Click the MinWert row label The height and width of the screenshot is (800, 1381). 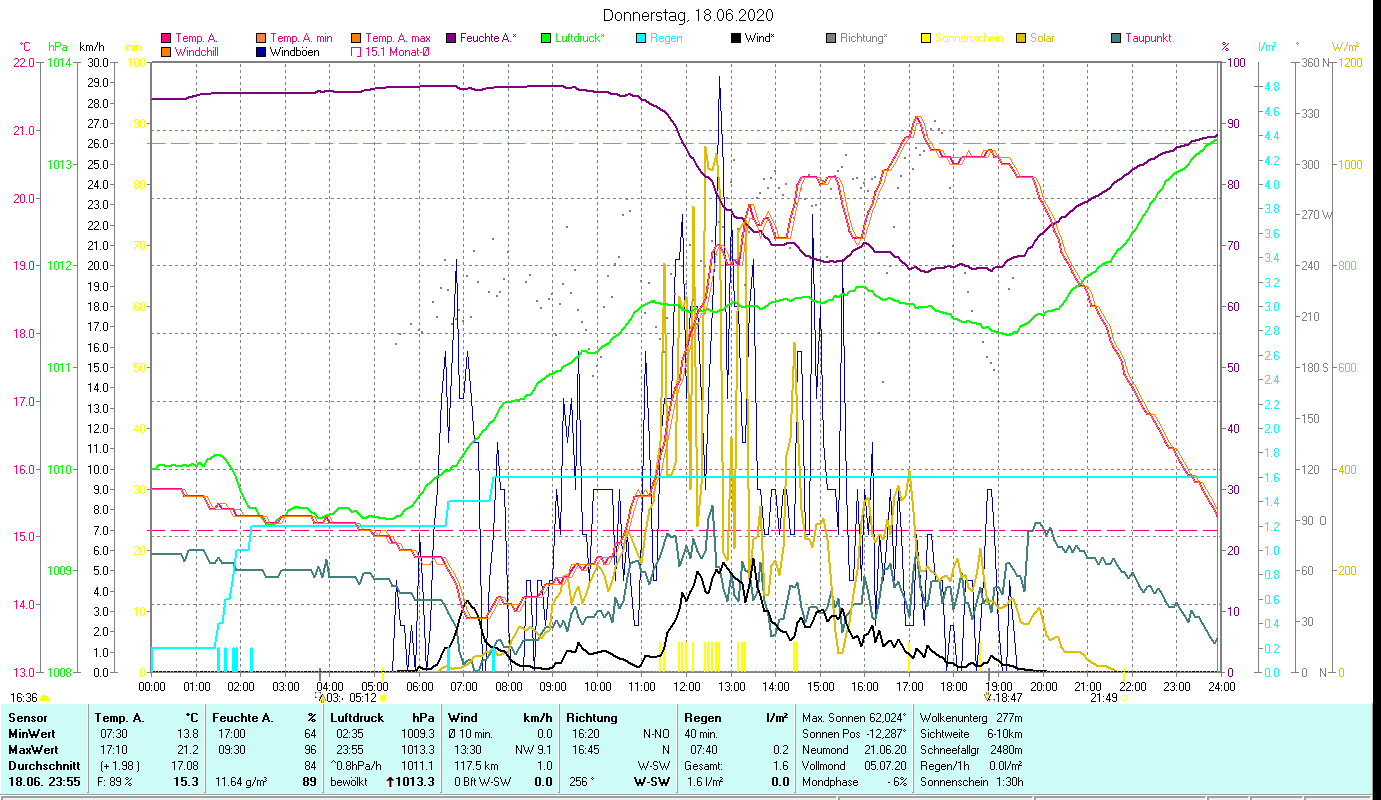[x=33, y=734]
